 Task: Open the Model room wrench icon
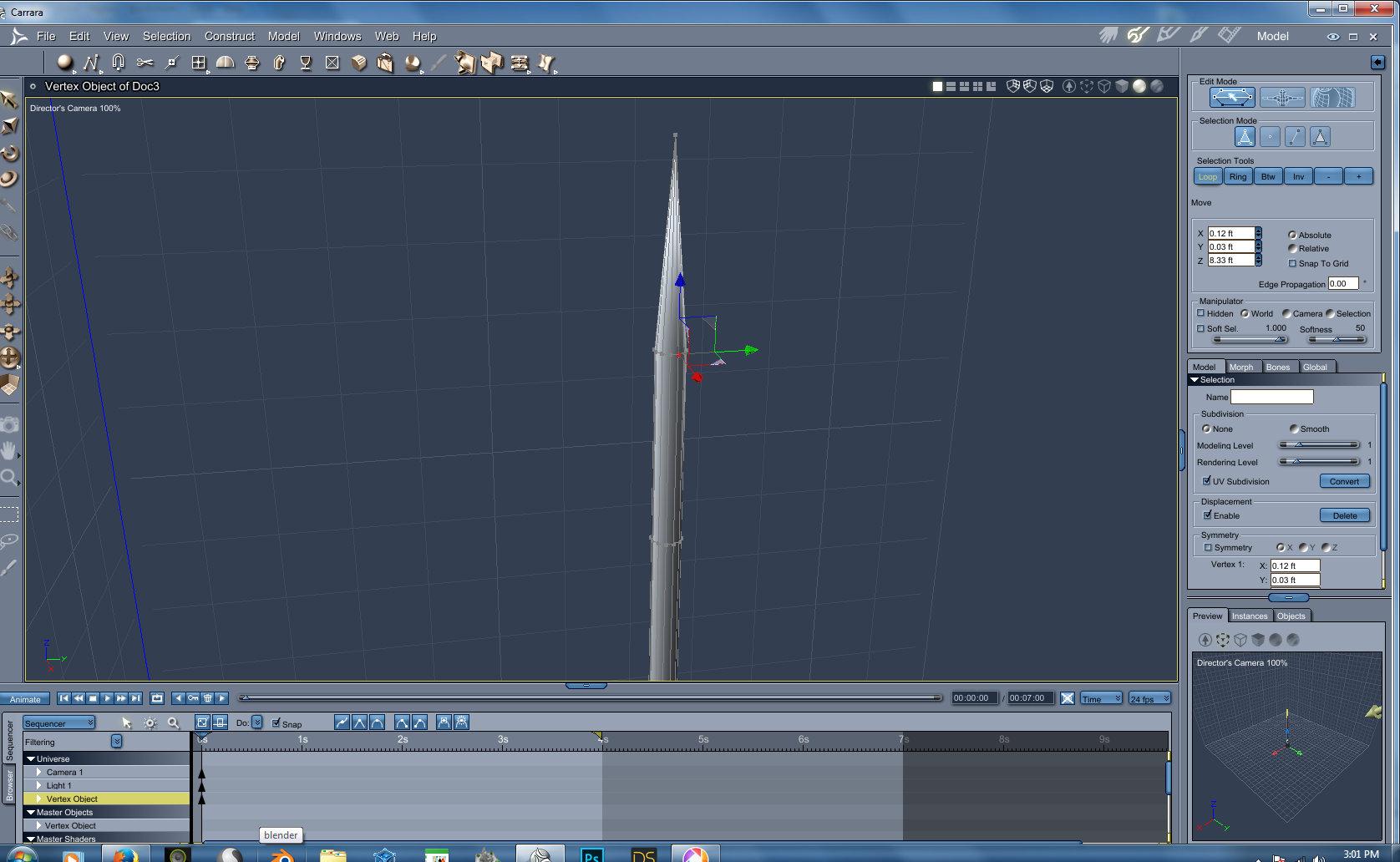[x=1137, y=35]
